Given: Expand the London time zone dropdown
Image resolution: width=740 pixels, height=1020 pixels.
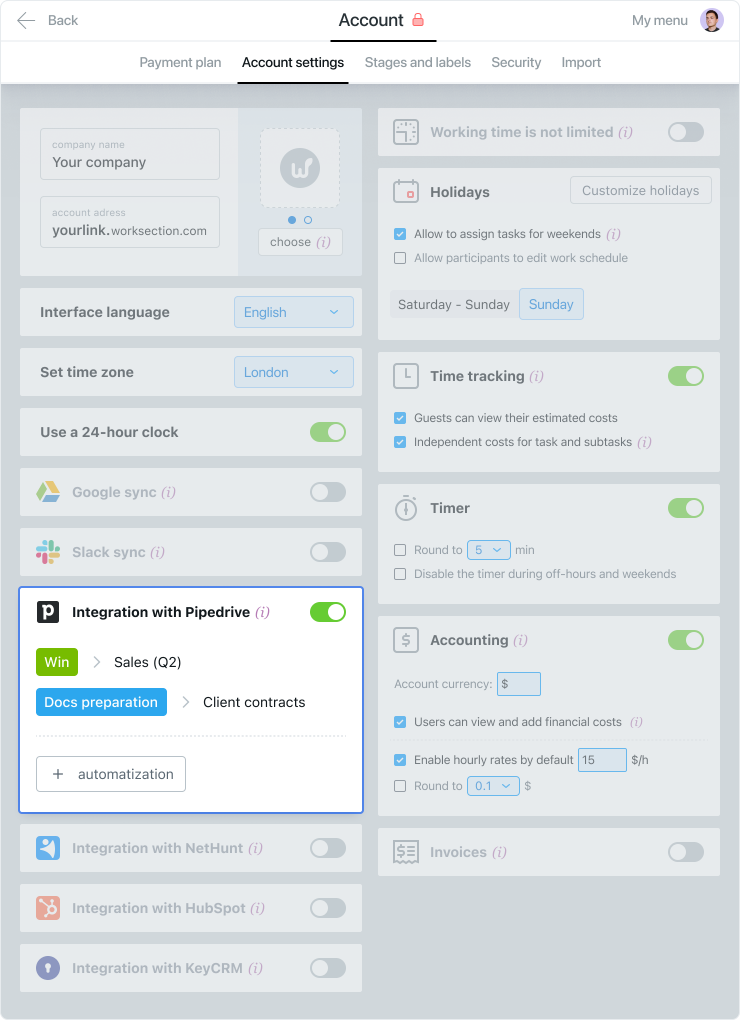Looking at the screenshot, I should [294, 372].
